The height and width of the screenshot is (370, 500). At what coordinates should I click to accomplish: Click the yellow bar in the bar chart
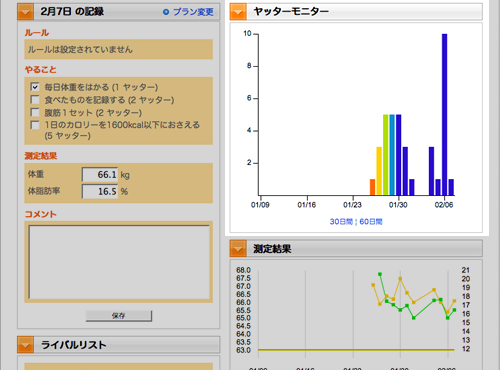coord(379,171)
